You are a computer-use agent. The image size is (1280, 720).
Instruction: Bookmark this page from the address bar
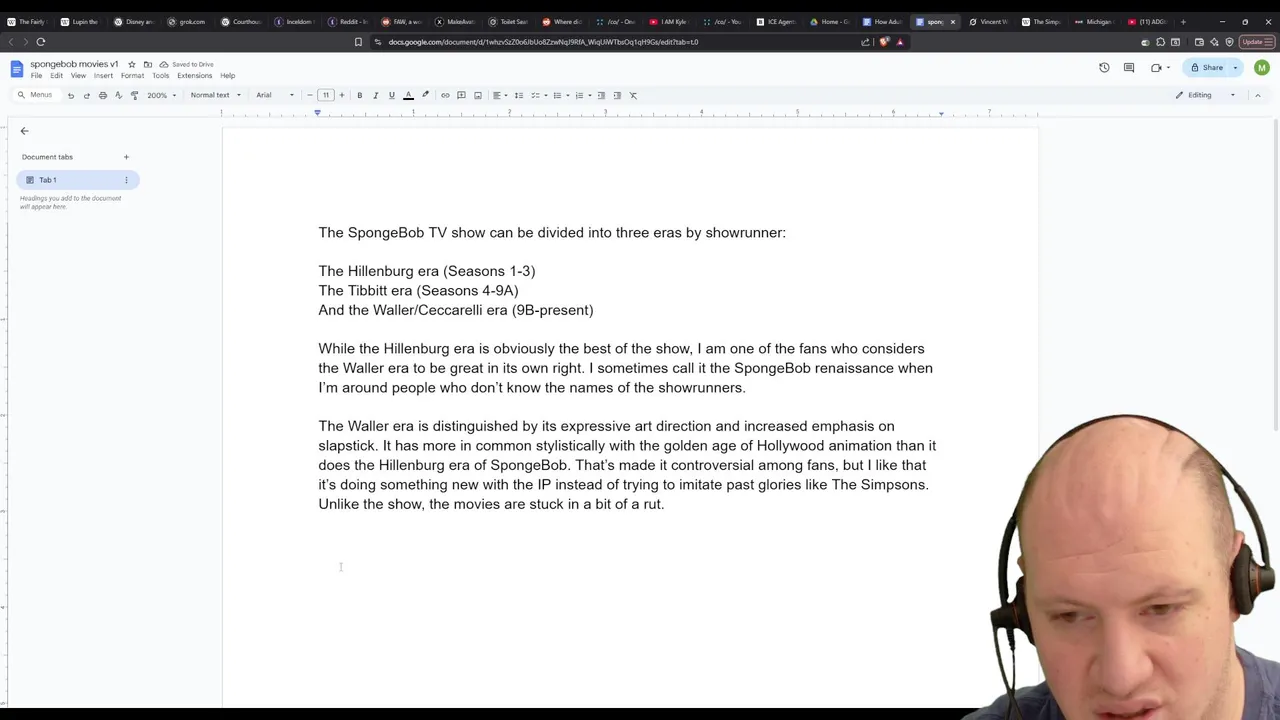pyautogui.click(x=358, y=42)
